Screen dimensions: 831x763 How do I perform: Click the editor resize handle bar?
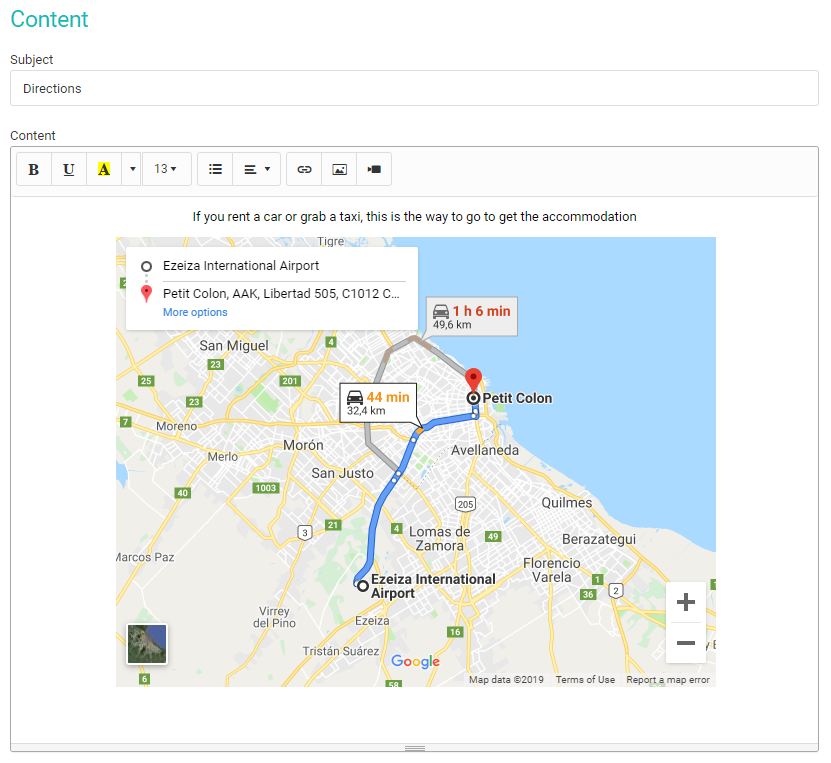[x=415, y=748]
